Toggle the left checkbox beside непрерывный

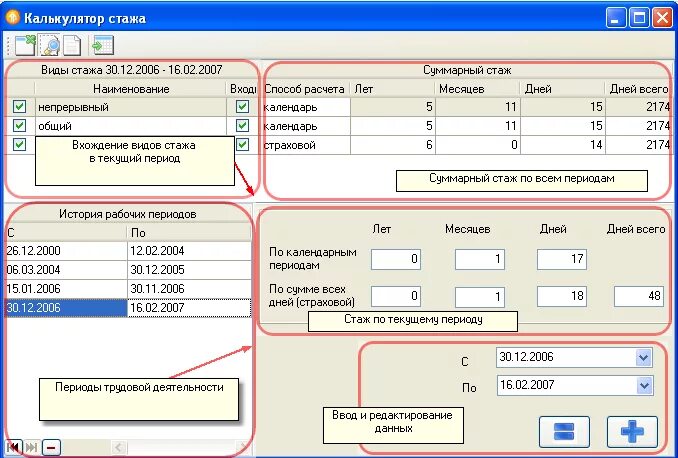pyautogui.click(x=19, y=106)
